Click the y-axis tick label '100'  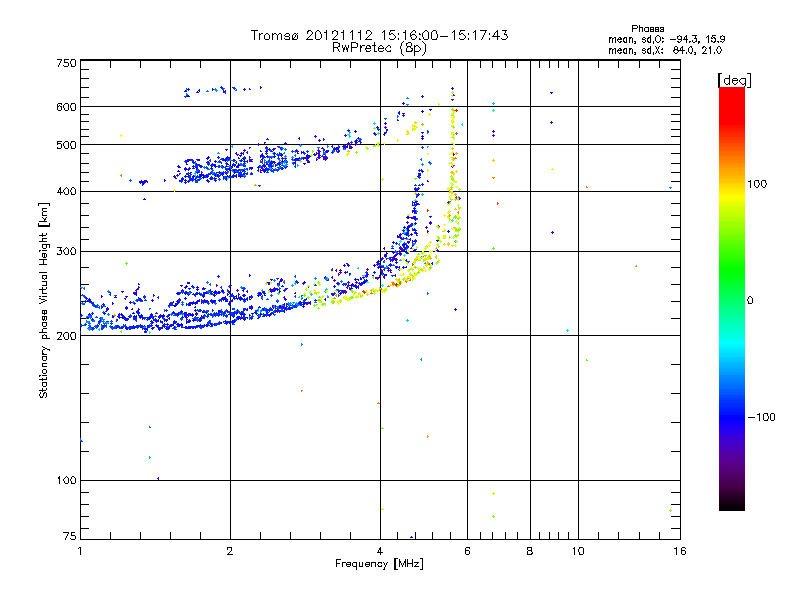(66, 481)
